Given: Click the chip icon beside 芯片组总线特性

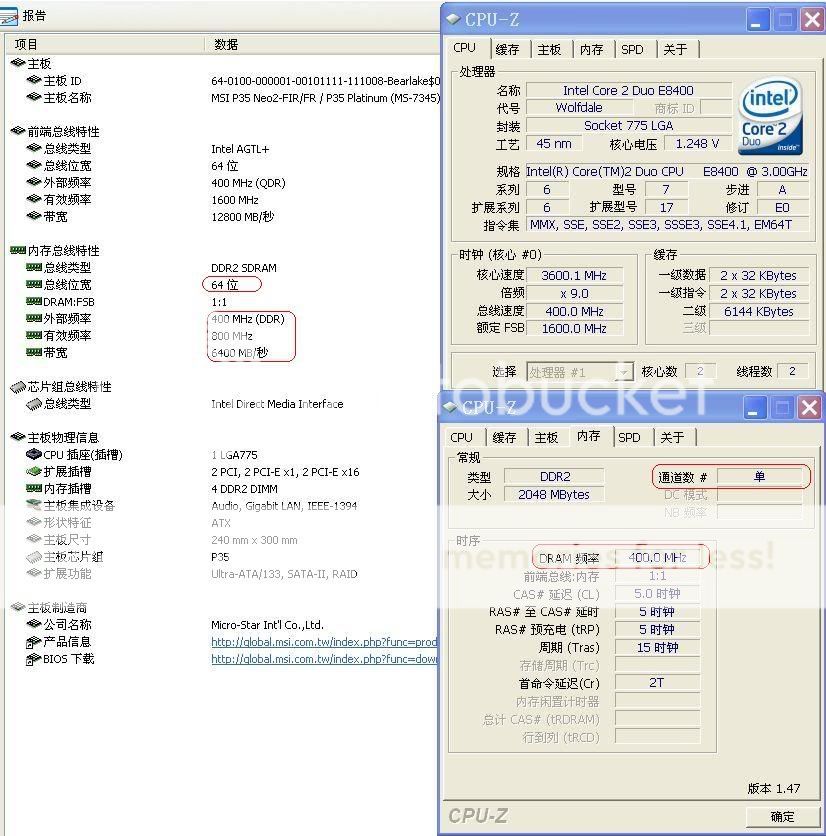Looking at the screenshot, I should pos(18,387).
